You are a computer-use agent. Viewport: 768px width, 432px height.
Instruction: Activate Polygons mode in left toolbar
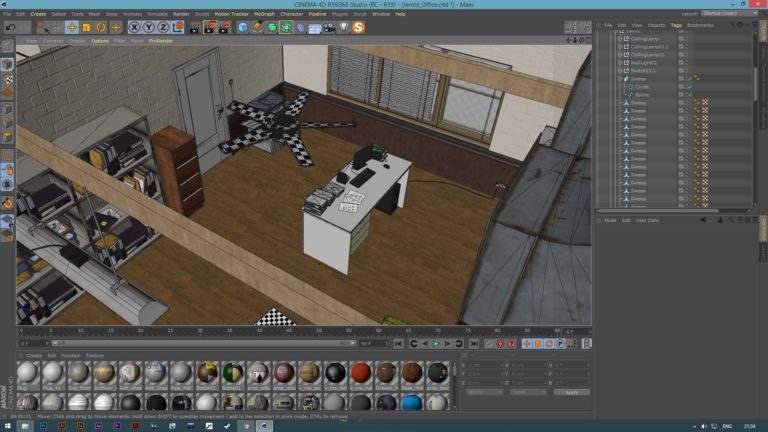pos(7,137)
